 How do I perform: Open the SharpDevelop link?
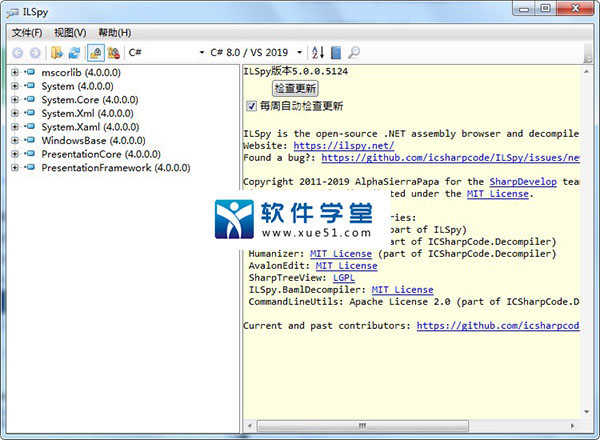click(x=523, y=182)
